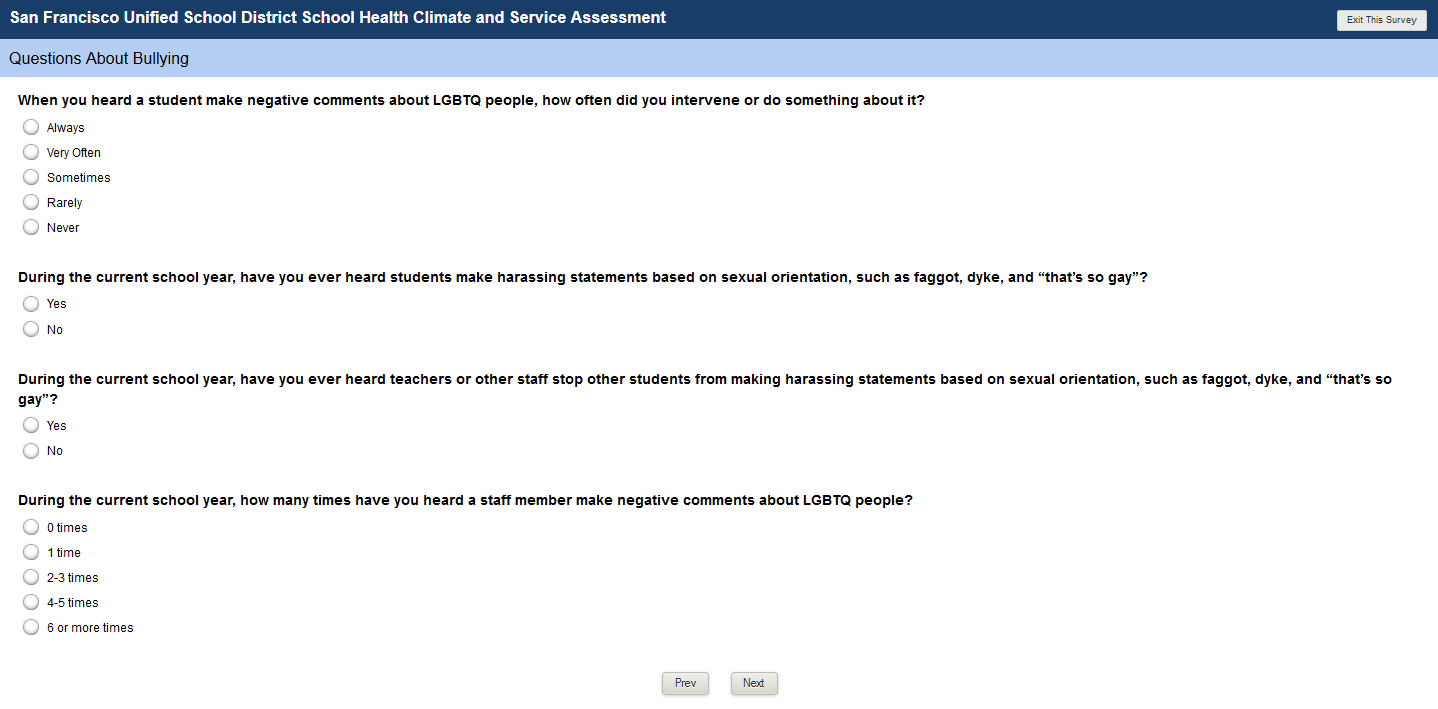Pick the 'Rarely' radio option

(x=31, y=202)
